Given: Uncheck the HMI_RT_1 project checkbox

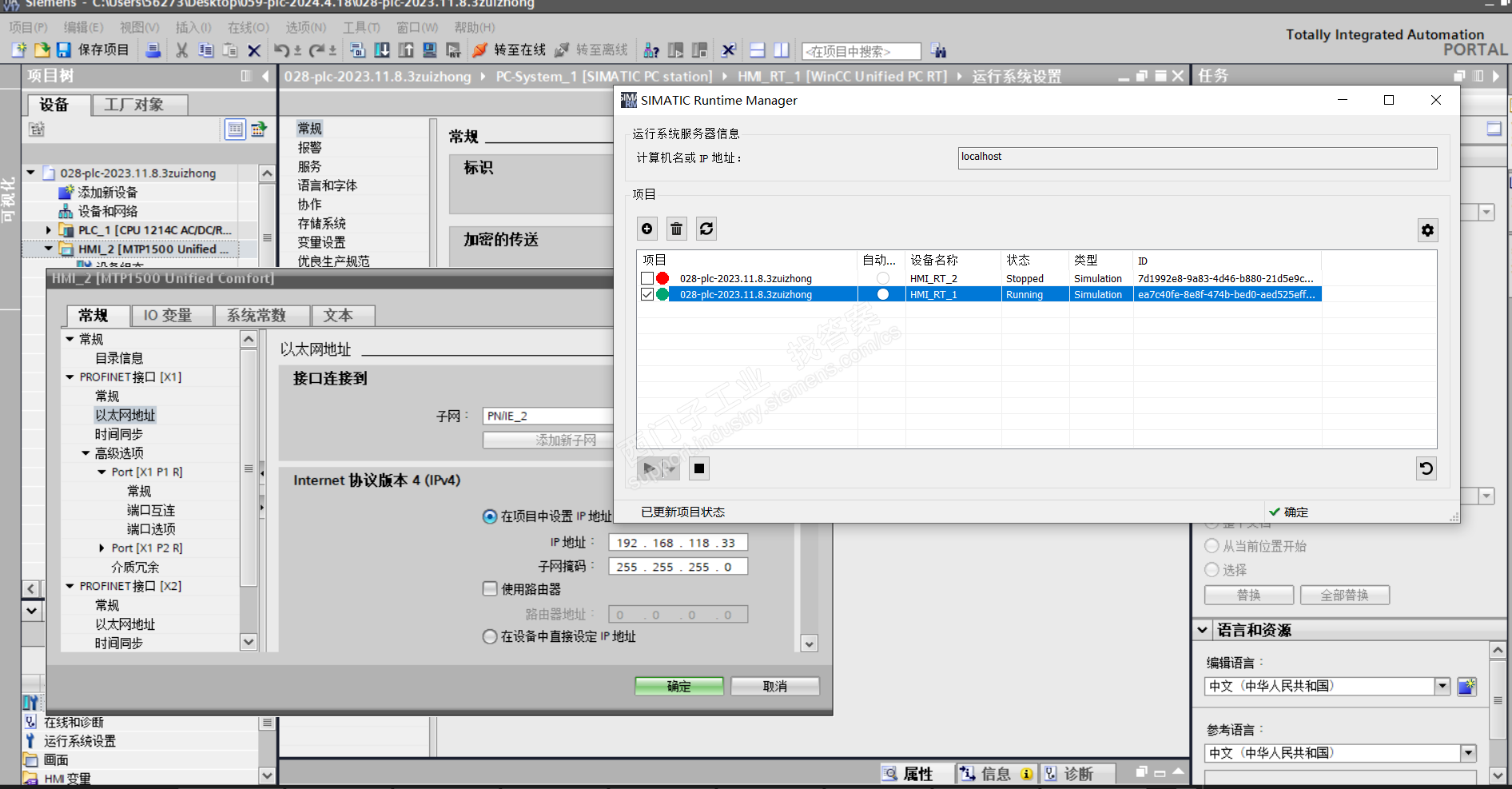Looking at the screenshot, I should (647, 294).
